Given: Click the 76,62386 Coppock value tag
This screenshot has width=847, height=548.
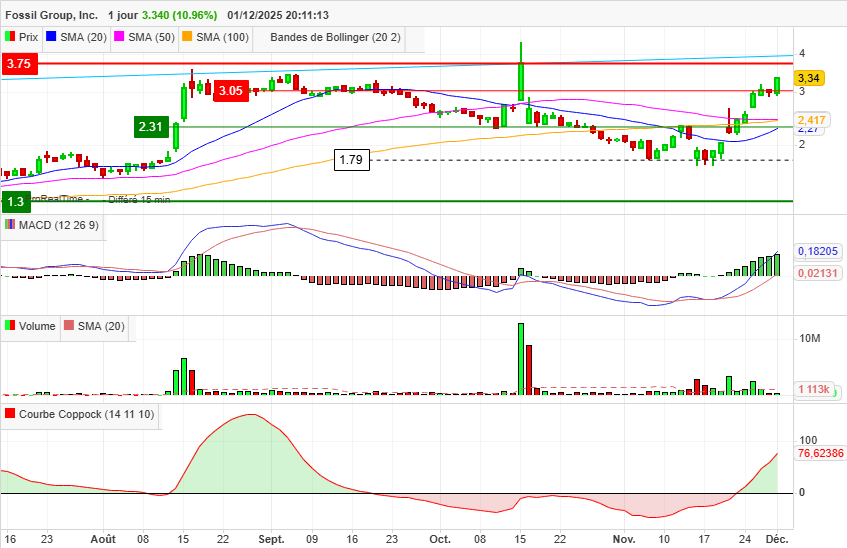Looking at the screenshot, I should point(820,453).
